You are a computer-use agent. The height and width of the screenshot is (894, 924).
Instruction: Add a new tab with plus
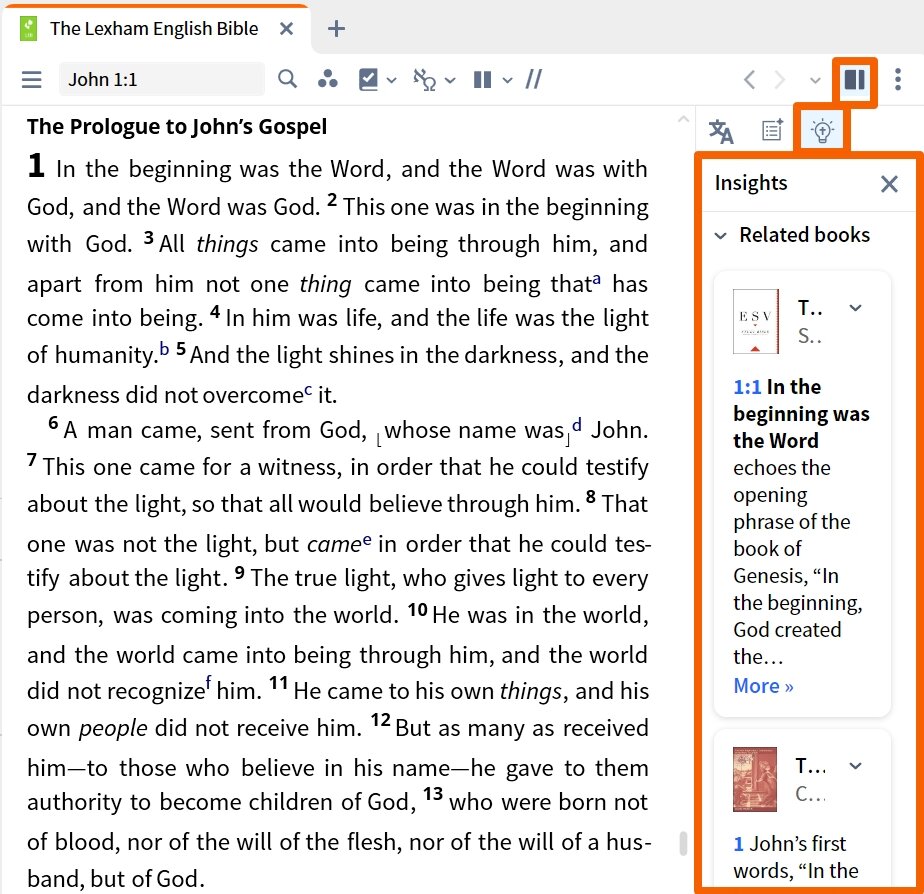336,28
